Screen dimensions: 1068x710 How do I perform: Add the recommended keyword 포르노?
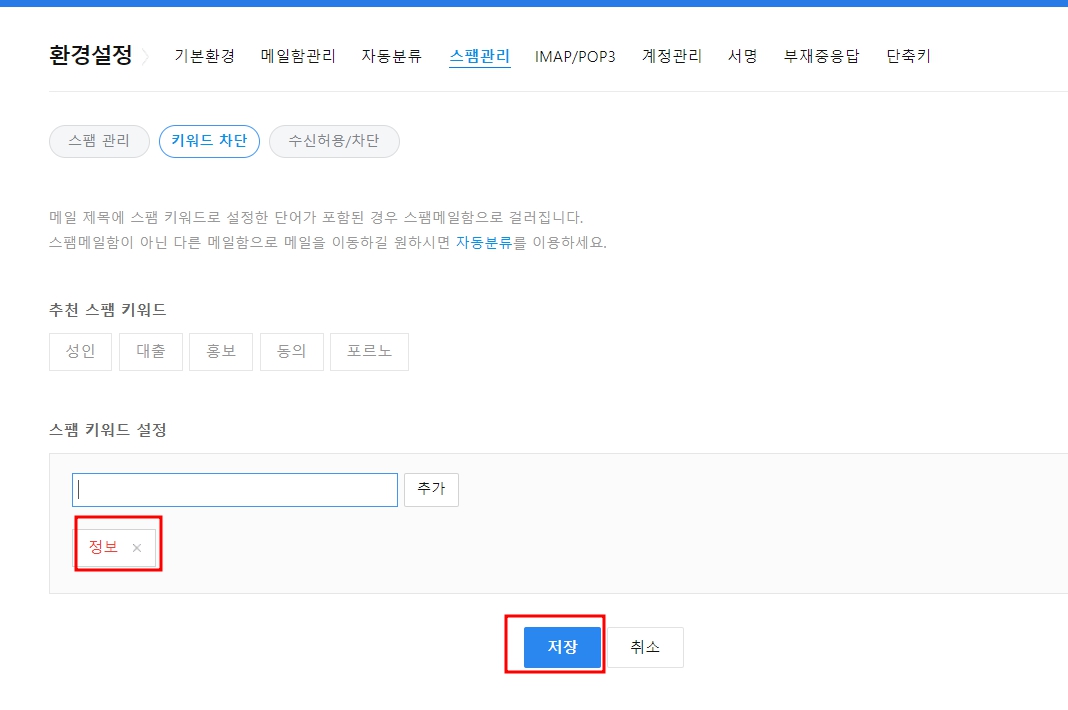point(369,351)
